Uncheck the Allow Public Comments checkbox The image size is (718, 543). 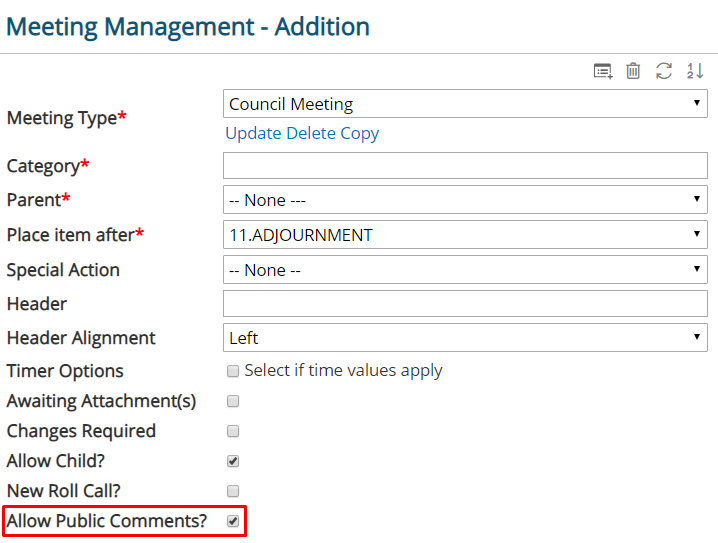[x=233, y=521]
